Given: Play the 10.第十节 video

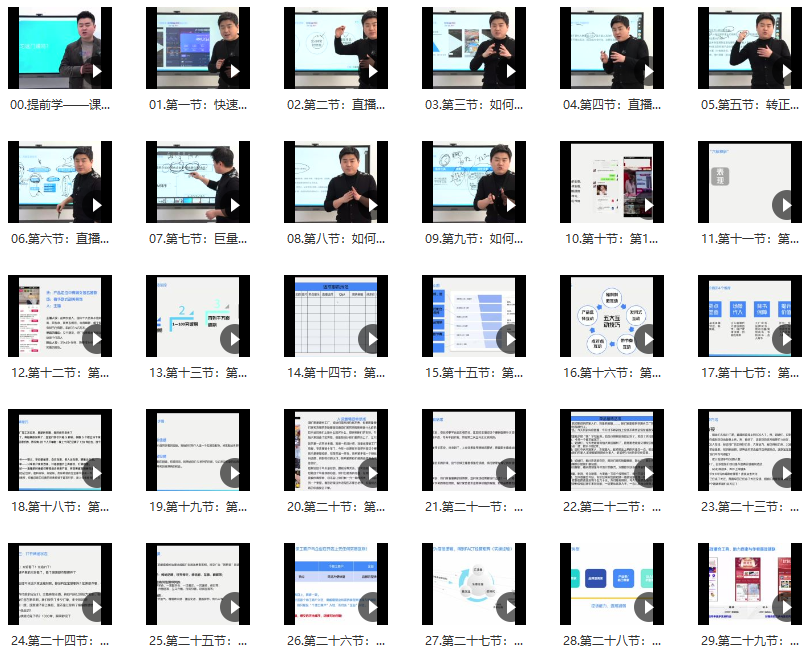Looking at the screenshot, I should pos(648,206).
